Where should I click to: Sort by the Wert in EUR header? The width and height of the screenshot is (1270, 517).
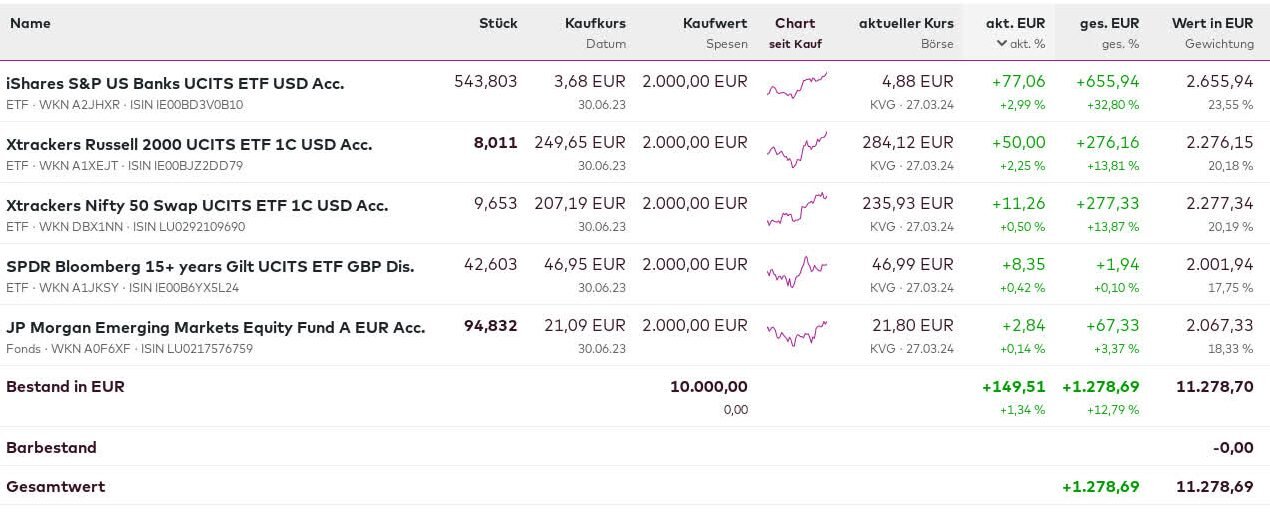click(1212, 23)
